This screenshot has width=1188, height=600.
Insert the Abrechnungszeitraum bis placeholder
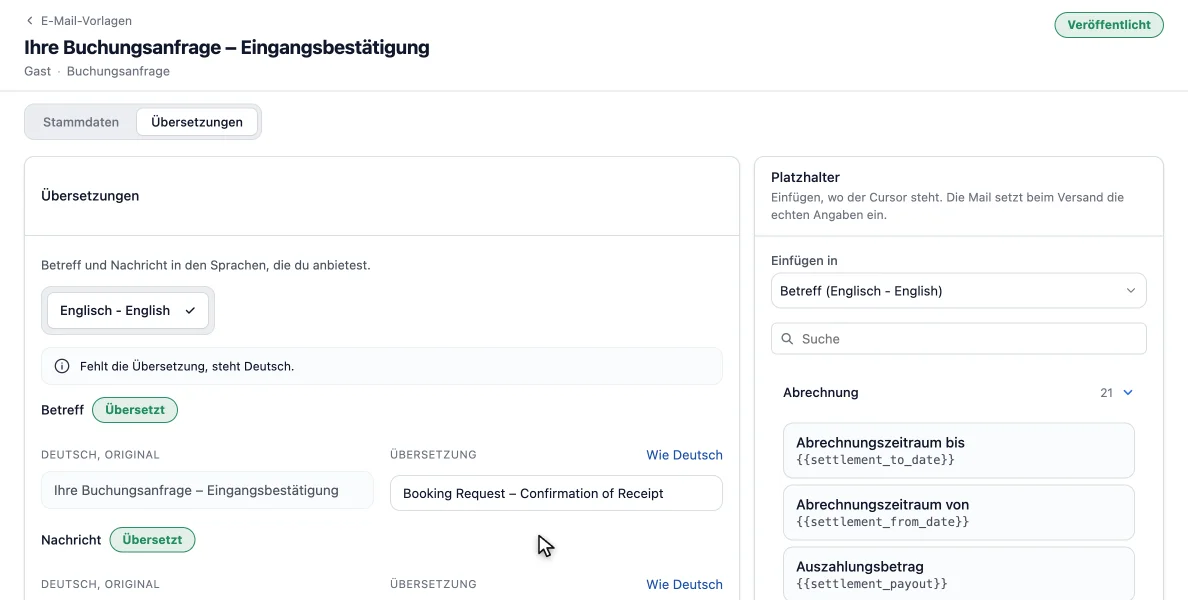[x=958, y=451]
